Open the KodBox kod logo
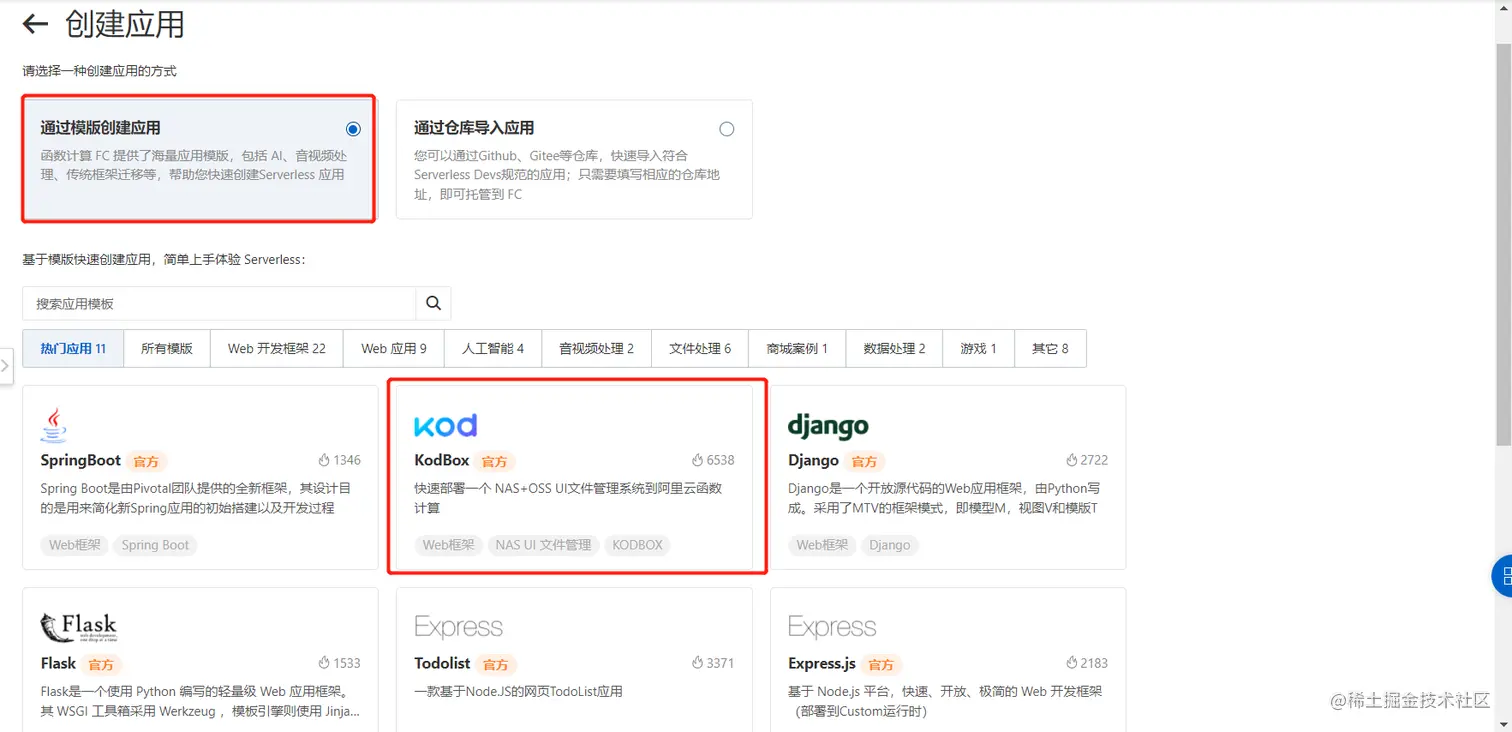 445,425
